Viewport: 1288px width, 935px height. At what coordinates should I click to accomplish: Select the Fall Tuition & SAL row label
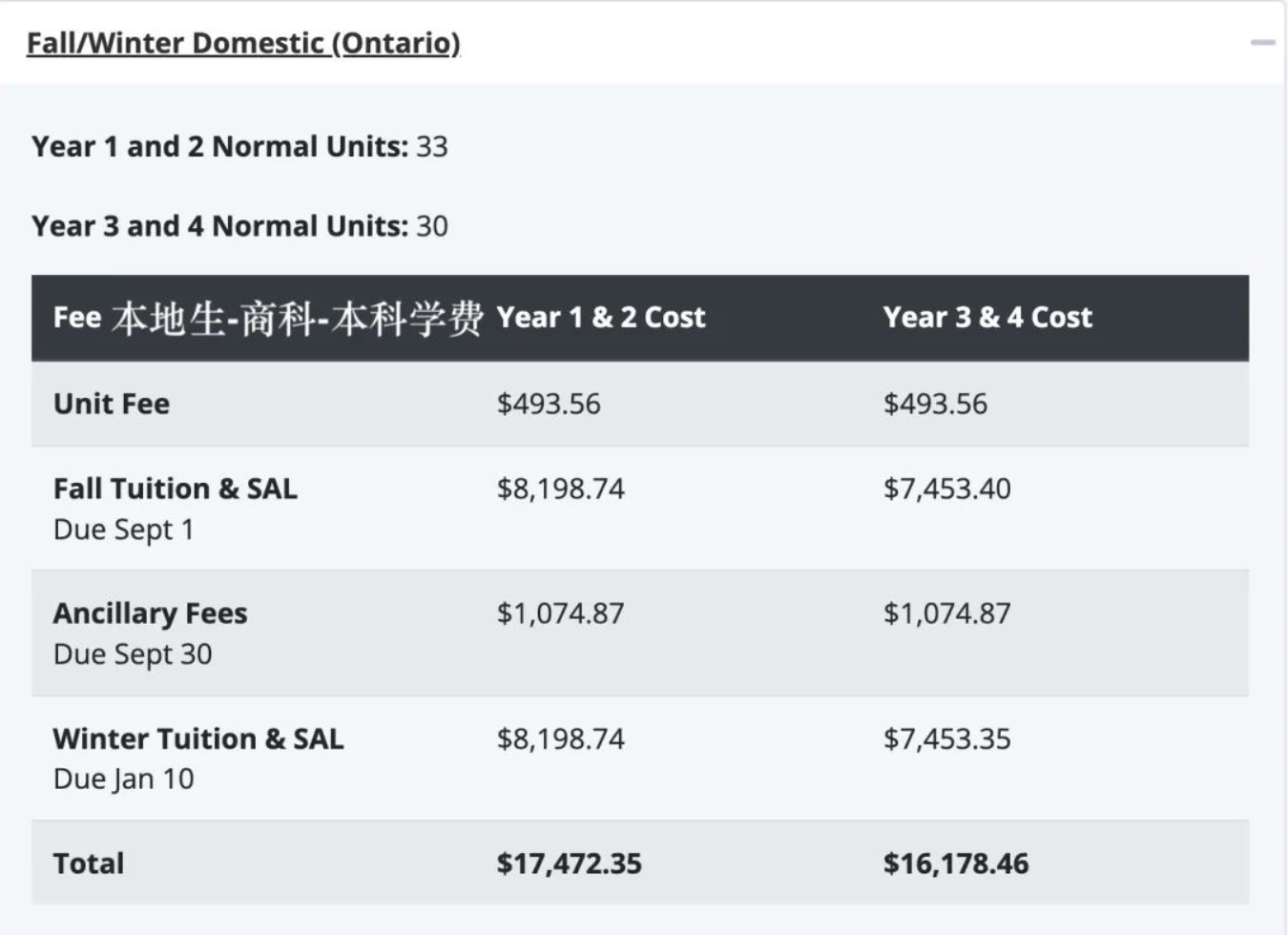coord(176,488)
